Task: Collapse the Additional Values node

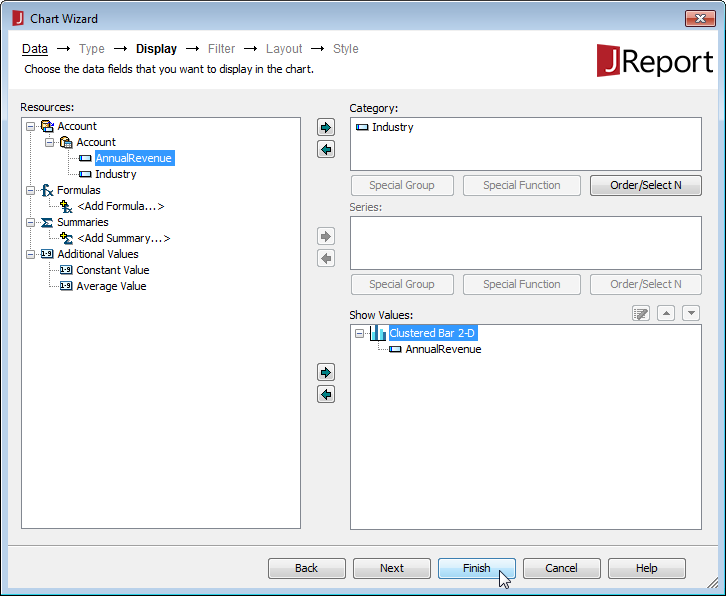Action: [30, 254]
